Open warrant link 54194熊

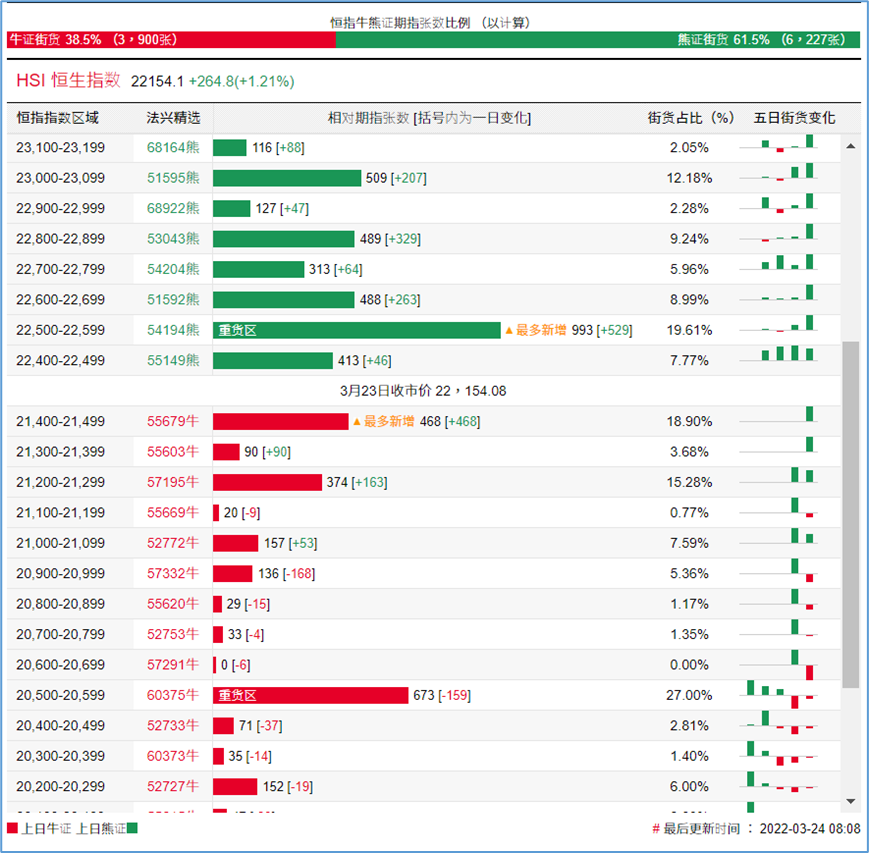173,330
